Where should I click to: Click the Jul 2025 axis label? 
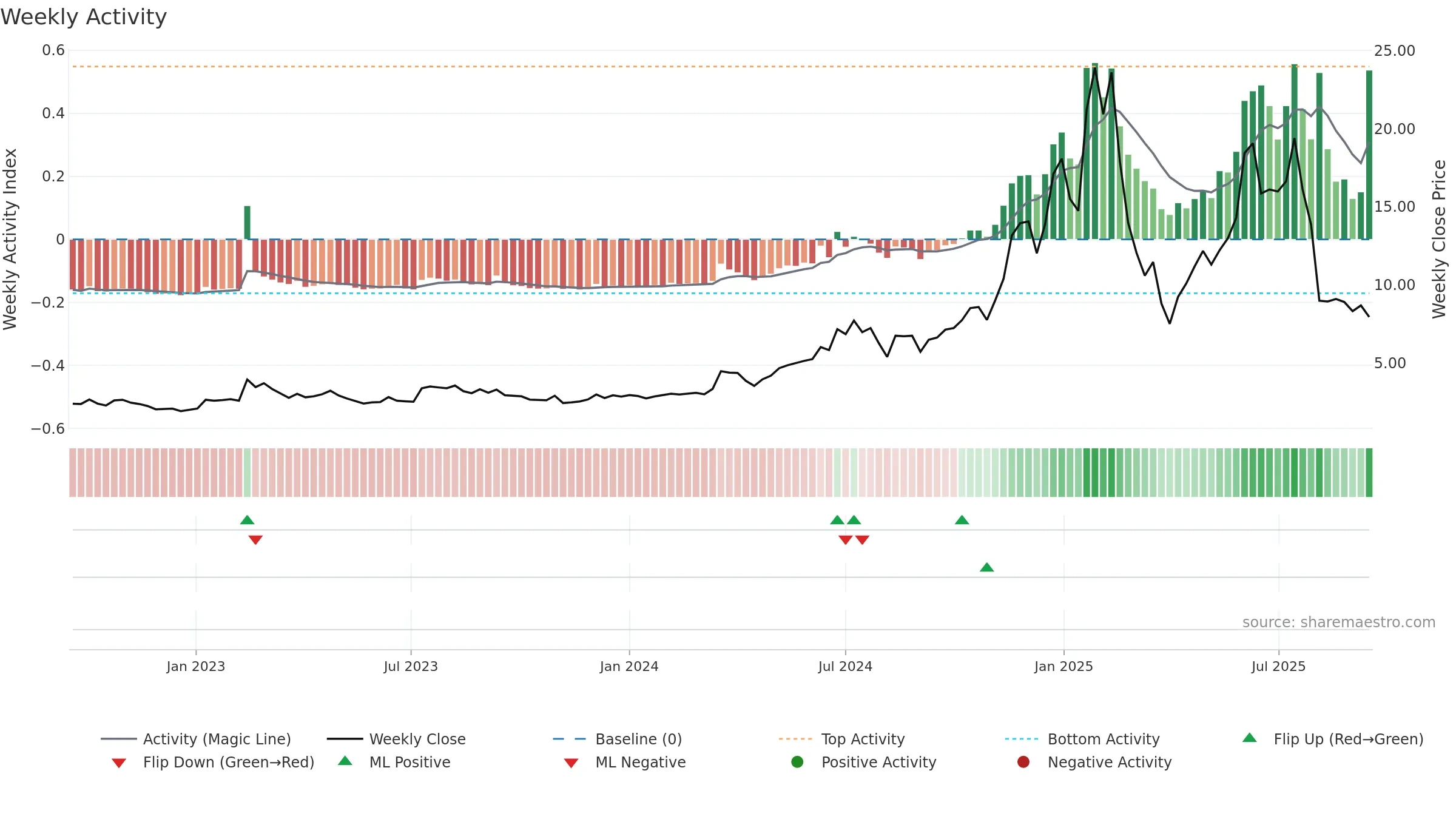tap(1278, 666)
